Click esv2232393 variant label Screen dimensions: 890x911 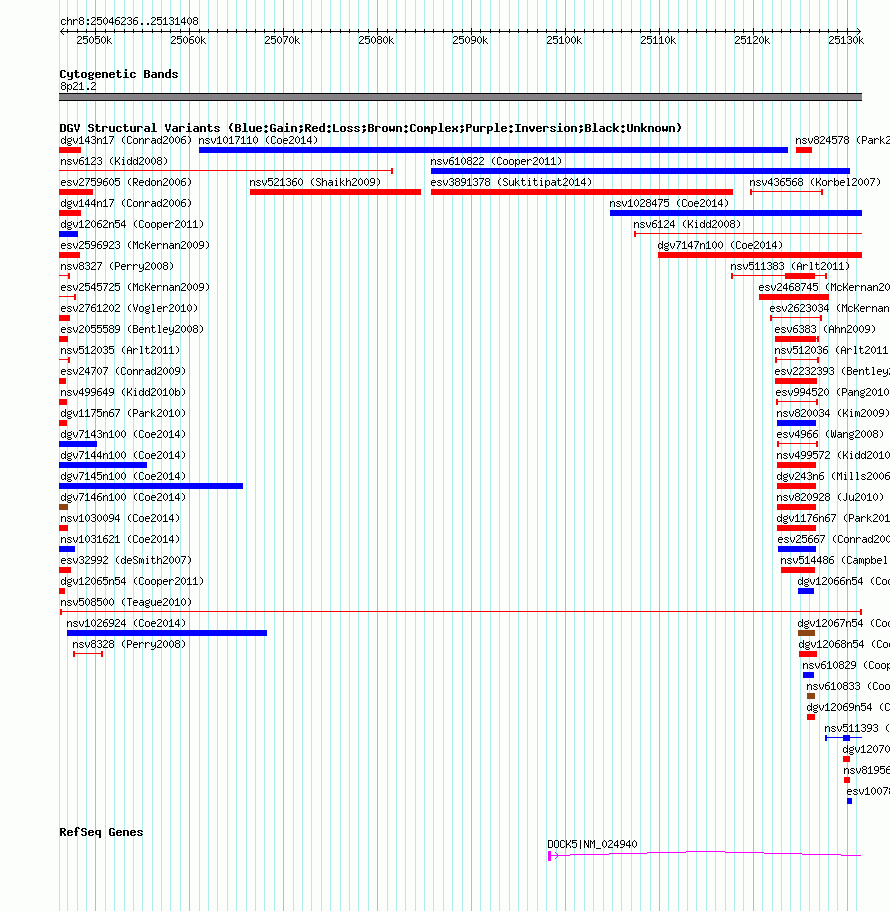tap(832, 371)
